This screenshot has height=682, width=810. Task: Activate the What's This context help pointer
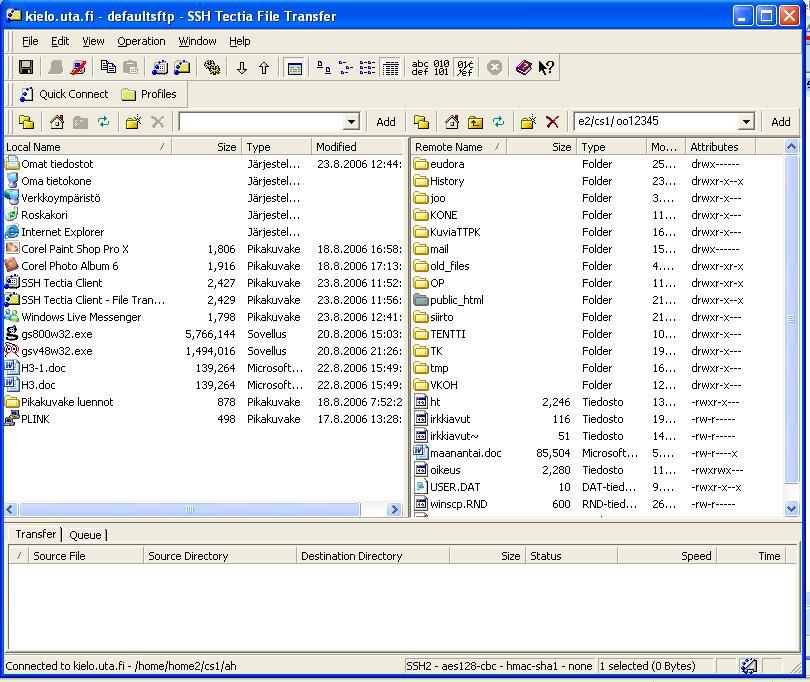coord(546,67)
